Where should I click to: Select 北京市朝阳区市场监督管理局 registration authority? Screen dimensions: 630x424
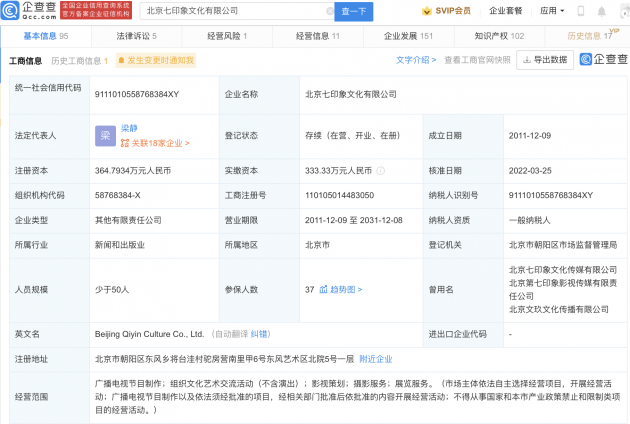(563, 245)
